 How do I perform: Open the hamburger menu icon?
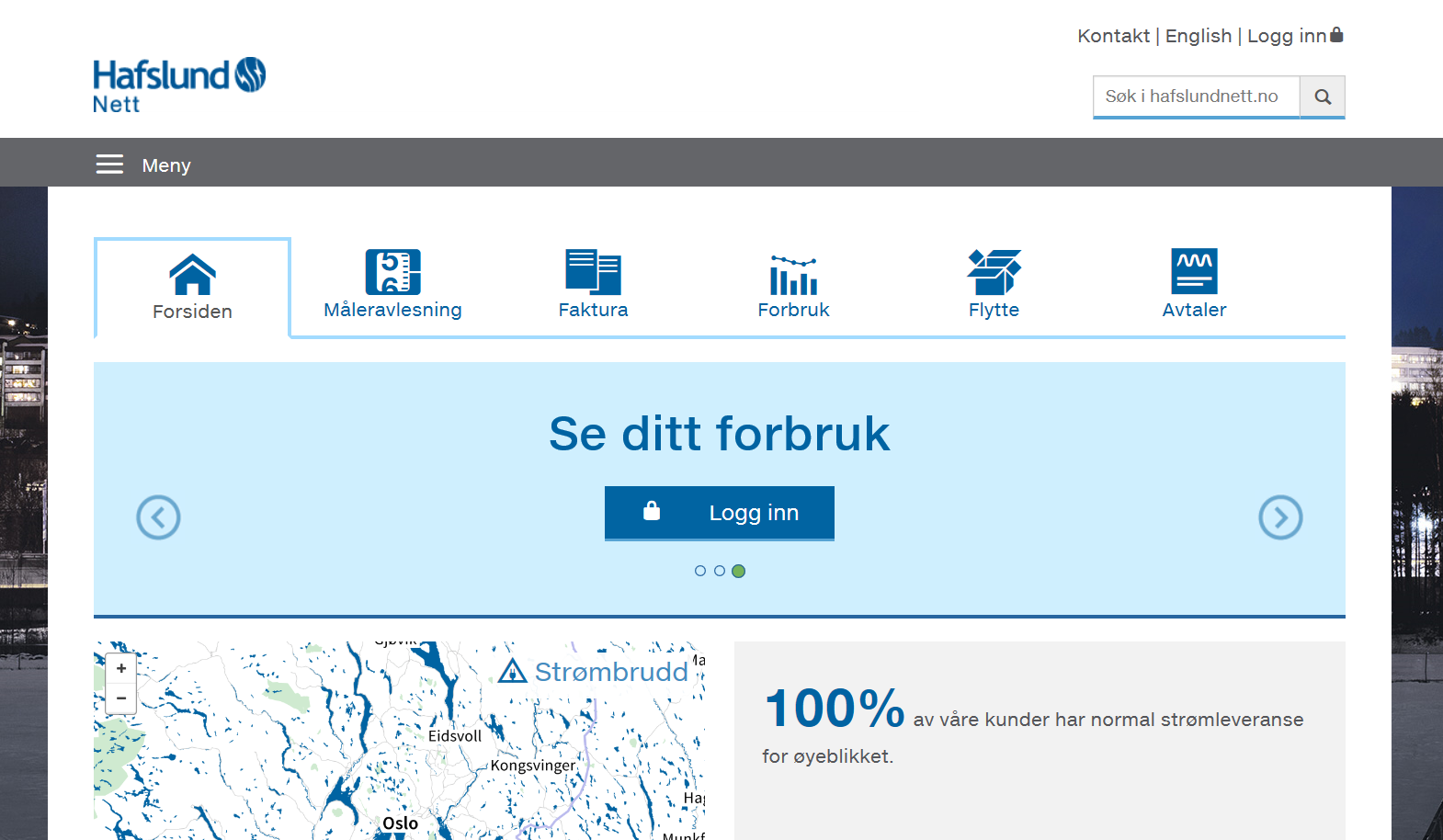pyautogui.click(x=109, y=165)
